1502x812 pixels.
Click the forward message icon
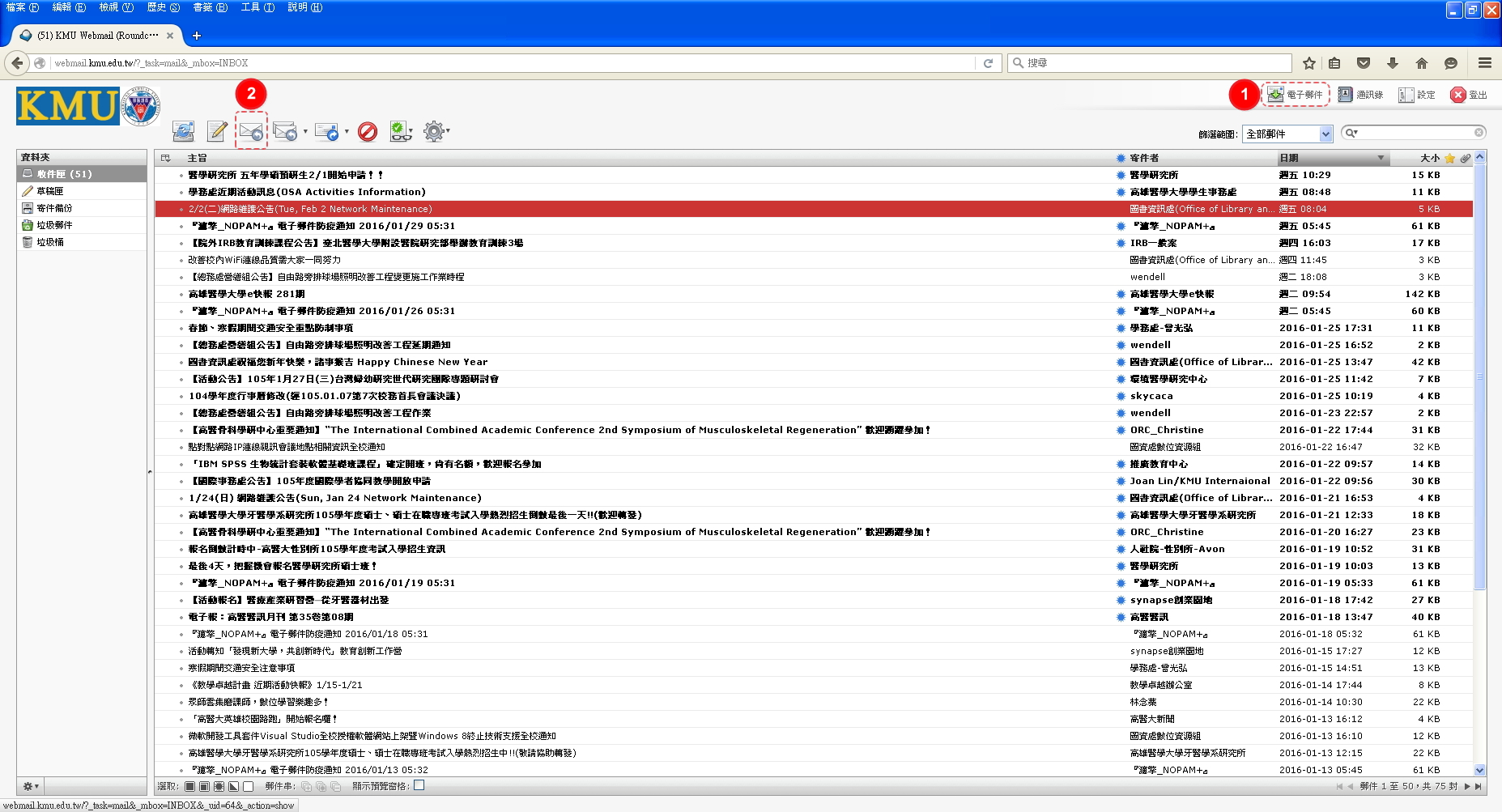click(326, 131)
